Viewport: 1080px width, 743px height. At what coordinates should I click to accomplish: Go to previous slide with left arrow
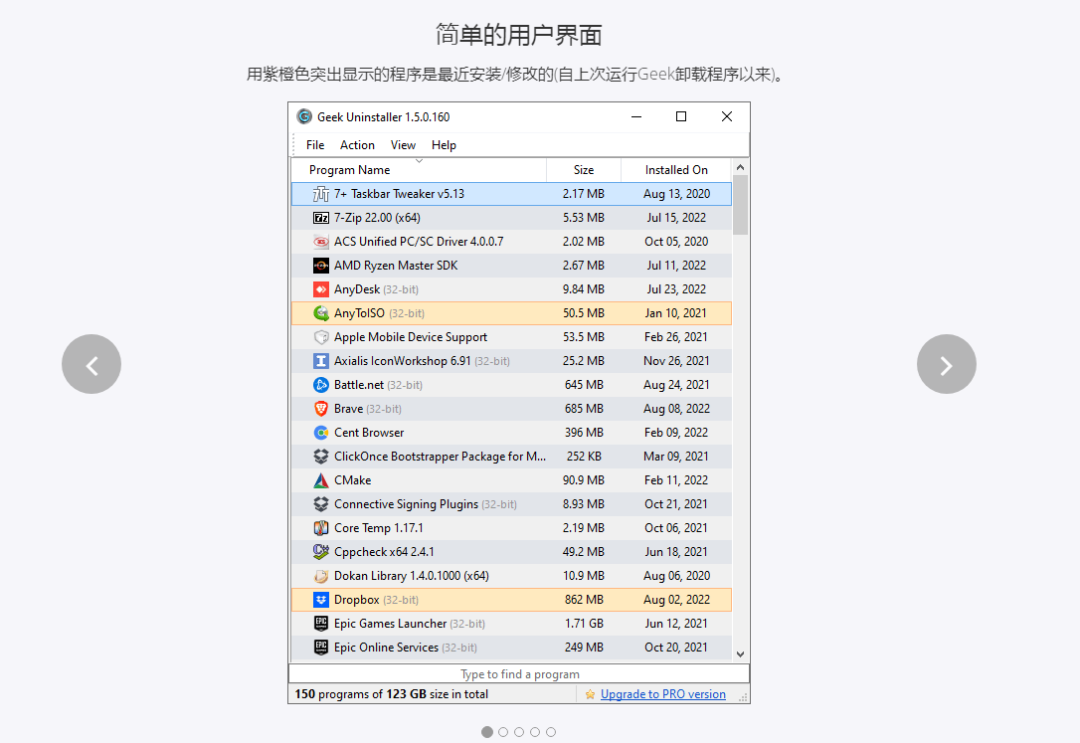click(x=92, y=364)
